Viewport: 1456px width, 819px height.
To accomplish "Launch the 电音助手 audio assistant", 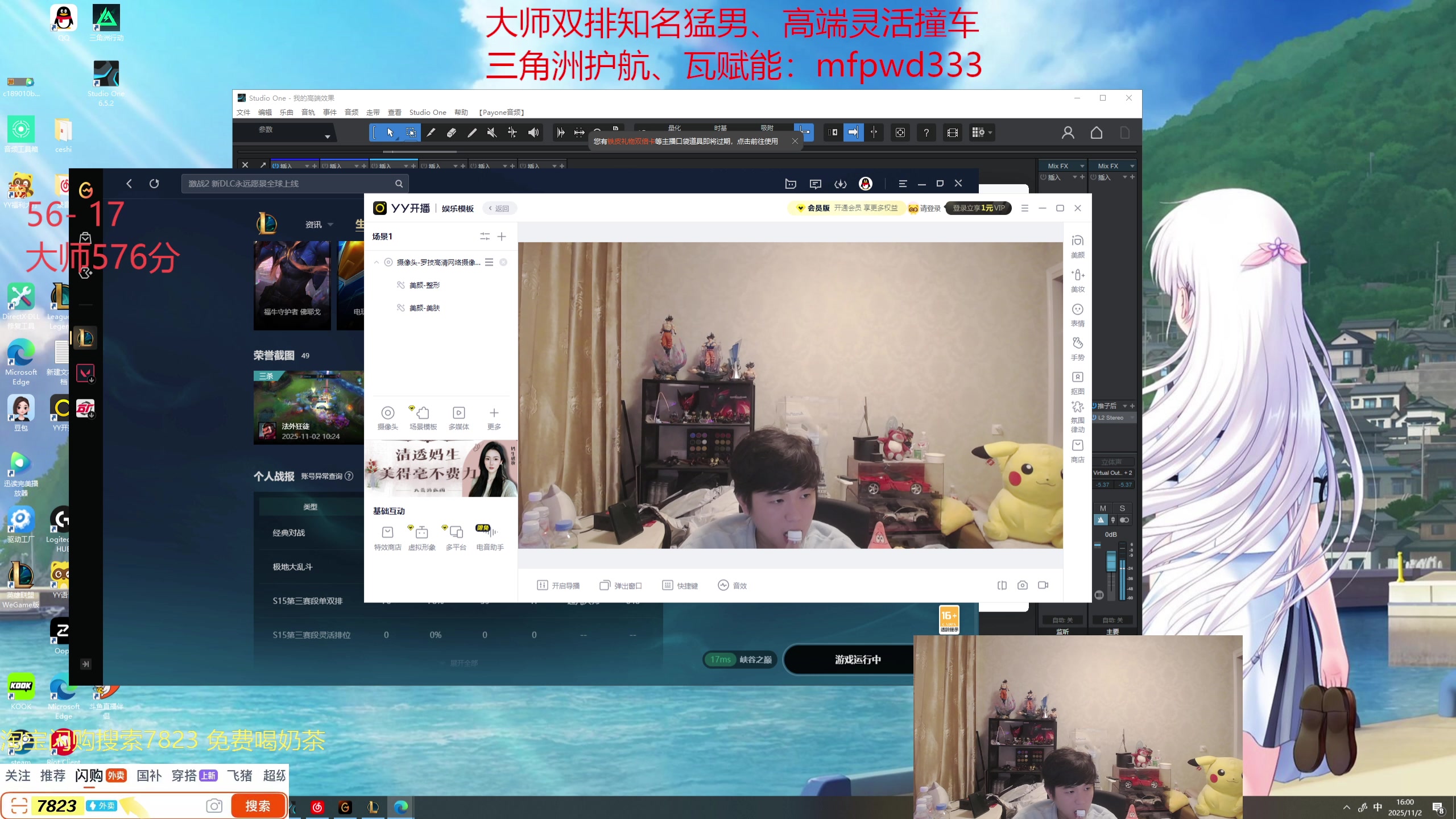I will pyautogui.click(x=489, y=536).
